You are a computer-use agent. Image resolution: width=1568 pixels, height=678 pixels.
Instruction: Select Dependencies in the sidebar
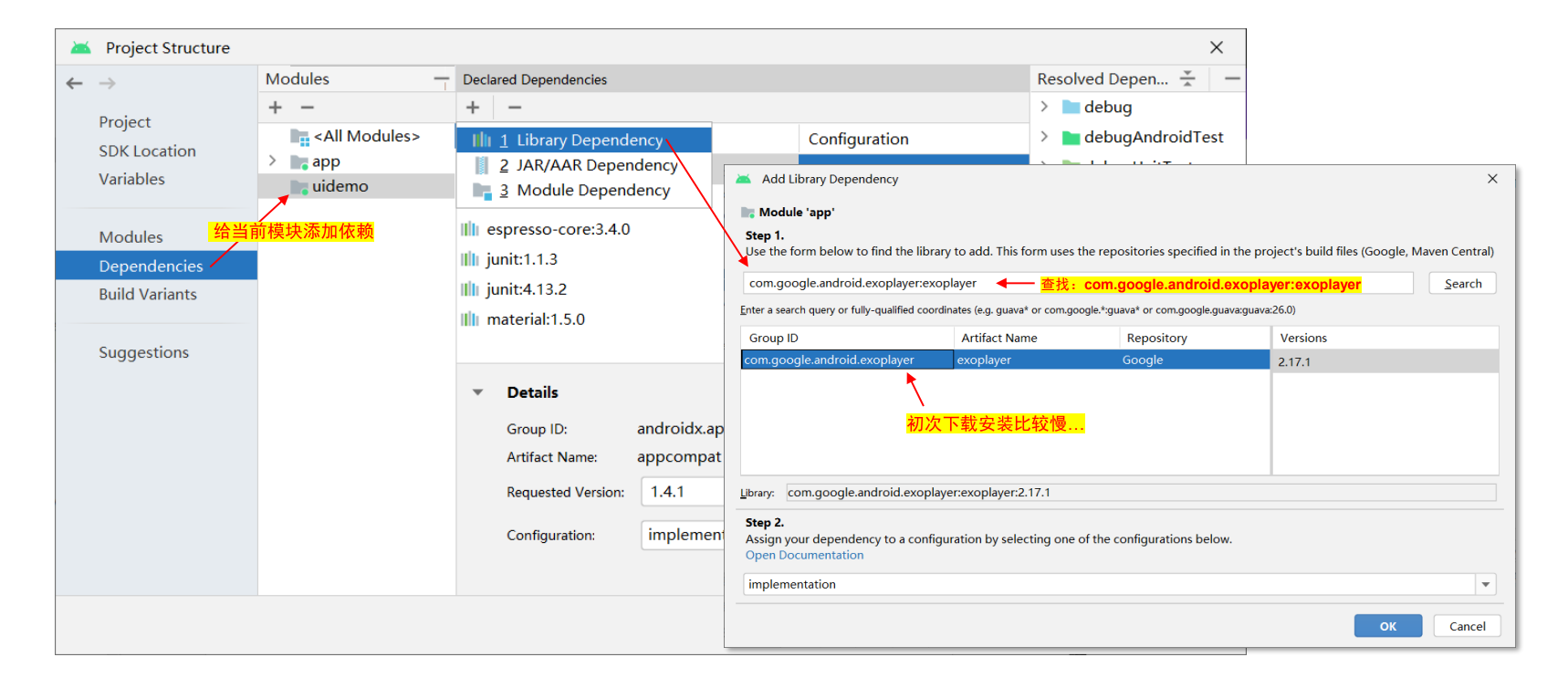point(156,266)
